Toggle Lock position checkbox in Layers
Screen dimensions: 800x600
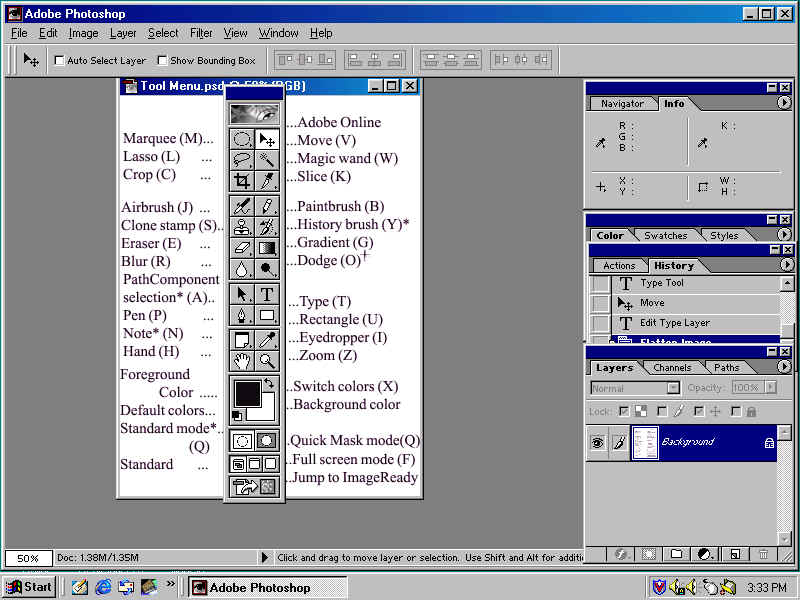tap(699, 411)
